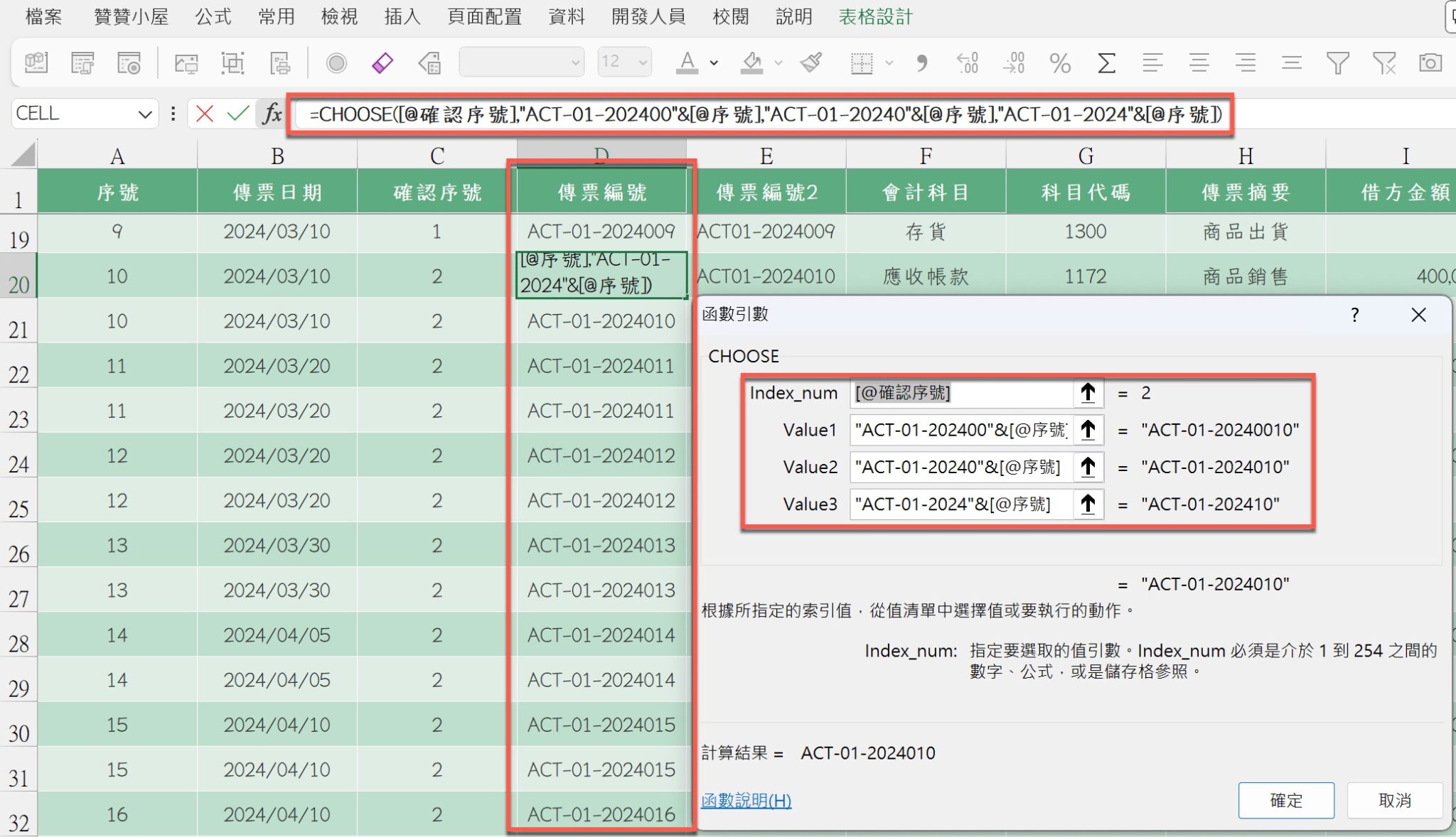1456x837 pixels.
Task: Click the purple eraser clear icon
Action: click(x=382, y=63)
